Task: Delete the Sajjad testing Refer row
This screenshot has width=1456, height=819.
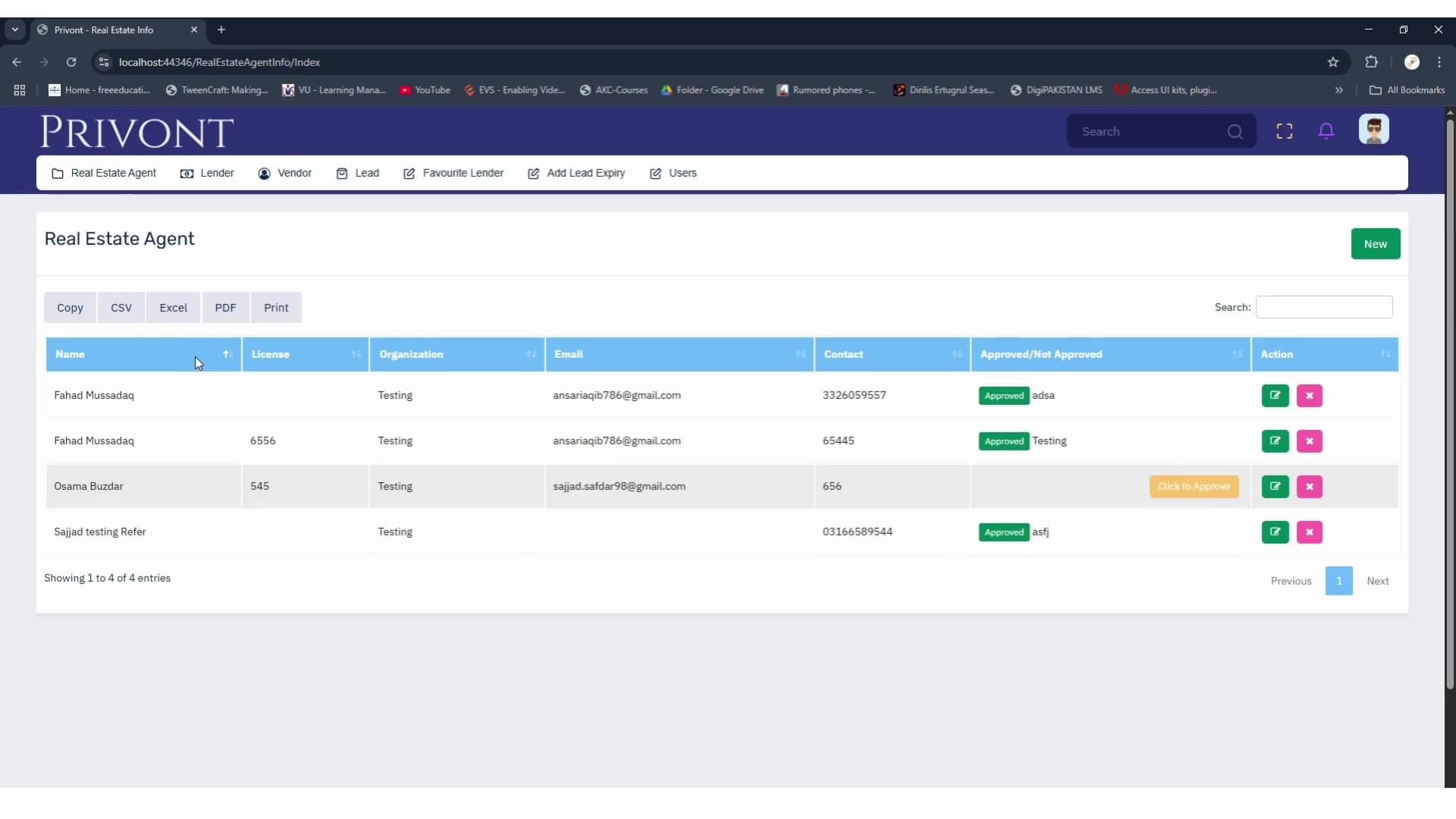Action: (x=1309, y=532)
